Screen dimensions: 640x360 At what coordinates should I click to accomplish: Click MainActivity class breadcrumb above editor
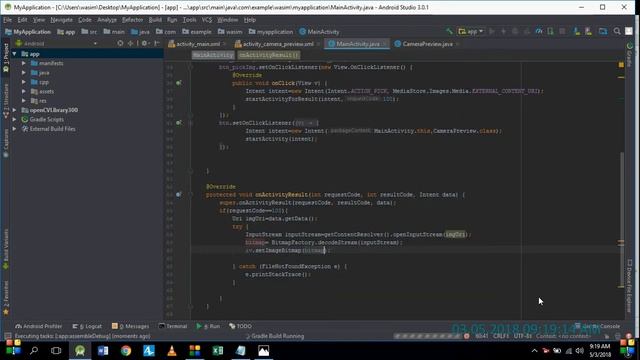(213, 55)
